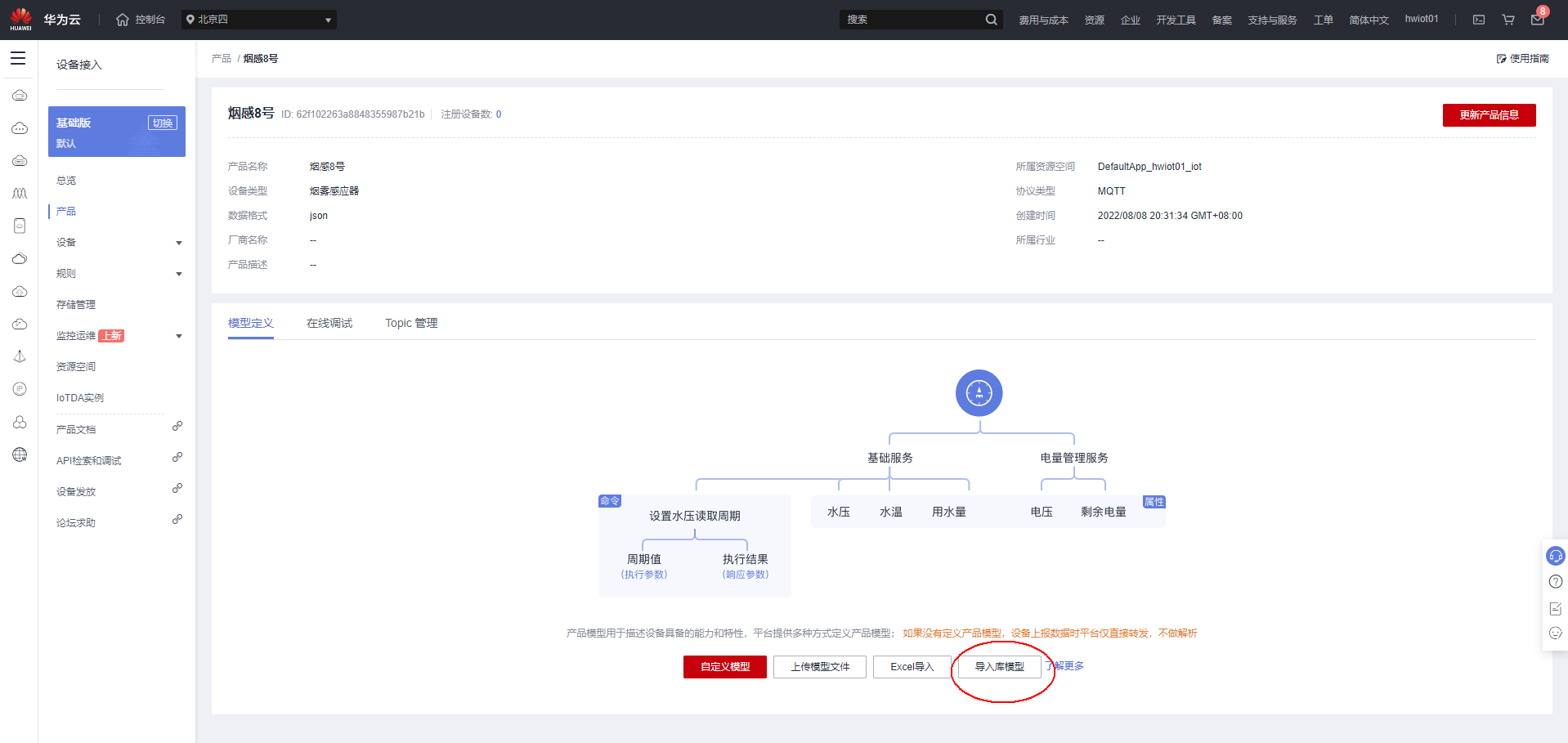The width and height of the screenshot is (1568, 743).
Task: Open the shopping cart icon
Action: [x=1508, y=20]
